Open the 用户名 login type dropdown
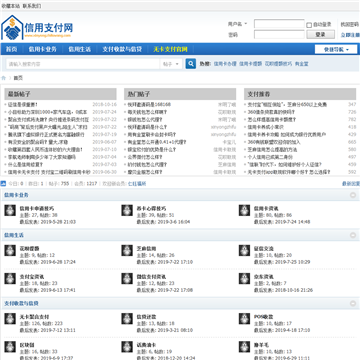The height and width of the screenshot is (360, 360). 238,24
